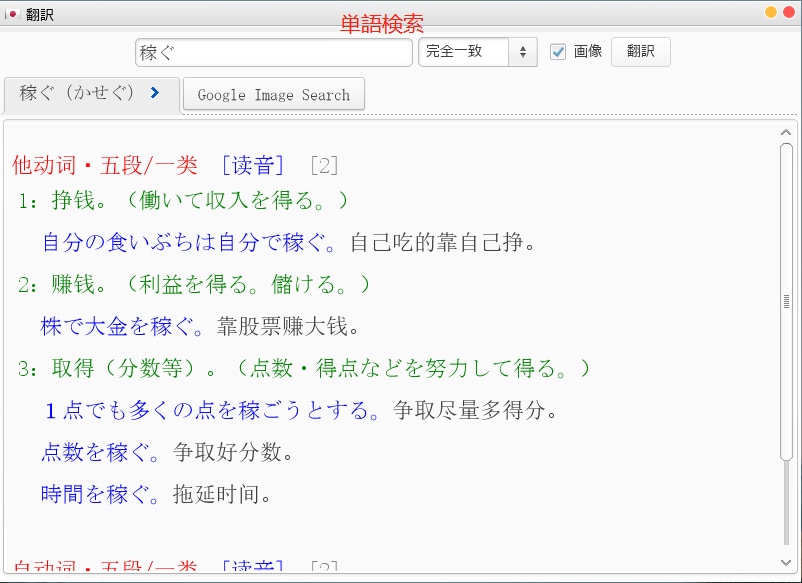Switch to Google Image Search tab
This screenshot has height=583, width=802.
274,94
